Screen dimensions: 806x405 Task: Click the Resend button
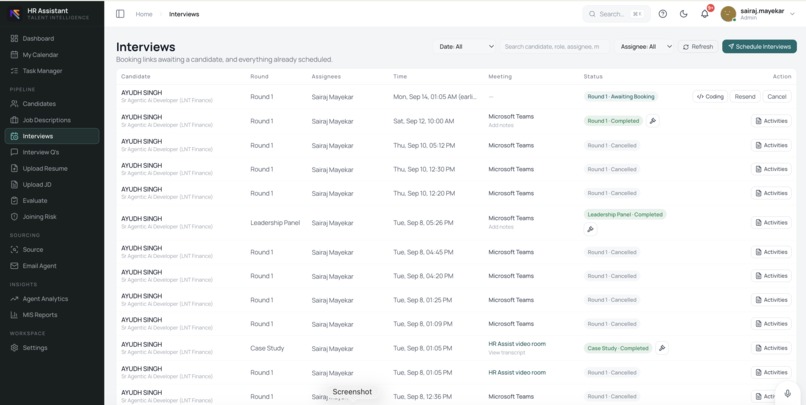pyautogui.click(x=745, y=97)
